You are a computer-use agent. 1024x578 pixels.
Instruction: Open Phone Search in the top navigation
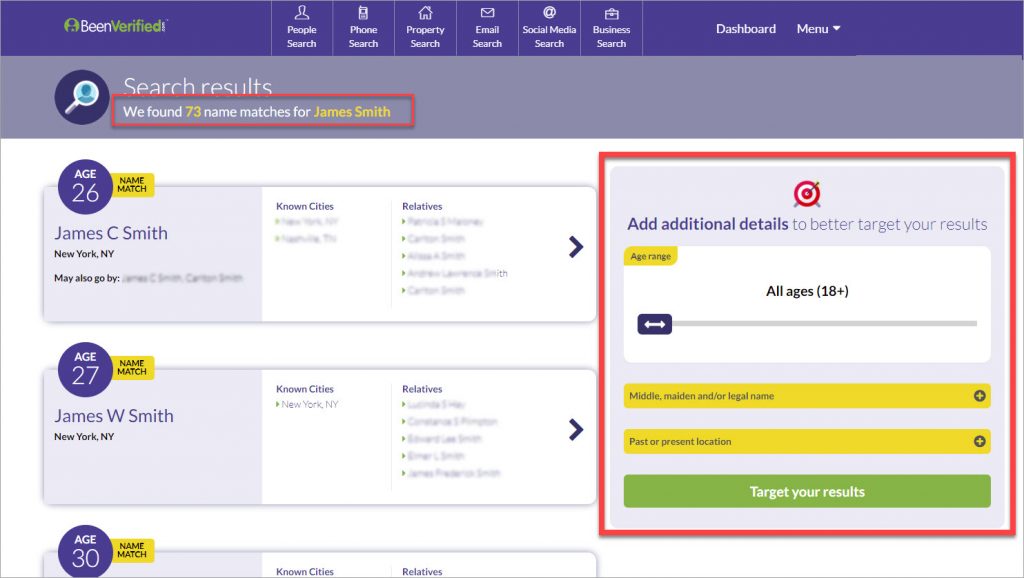tap(363, 28)
